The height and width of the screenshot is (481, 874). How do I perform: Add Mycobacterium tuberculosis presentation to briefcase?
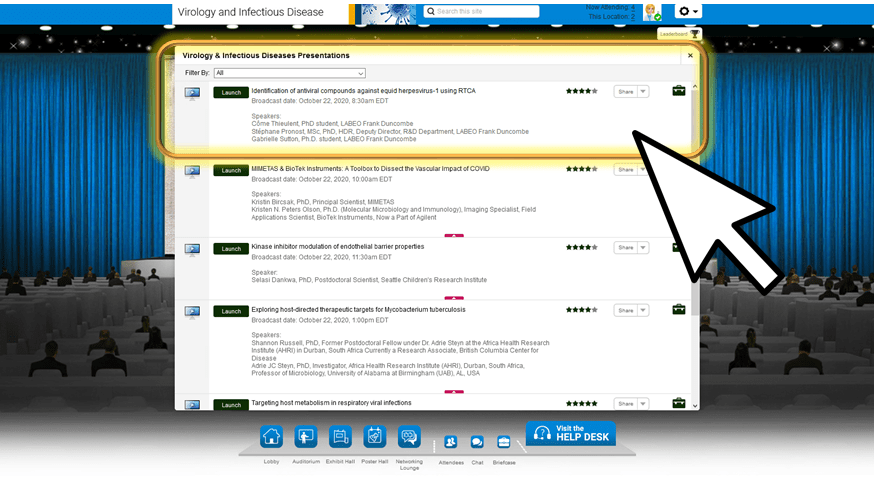(678, 309)
